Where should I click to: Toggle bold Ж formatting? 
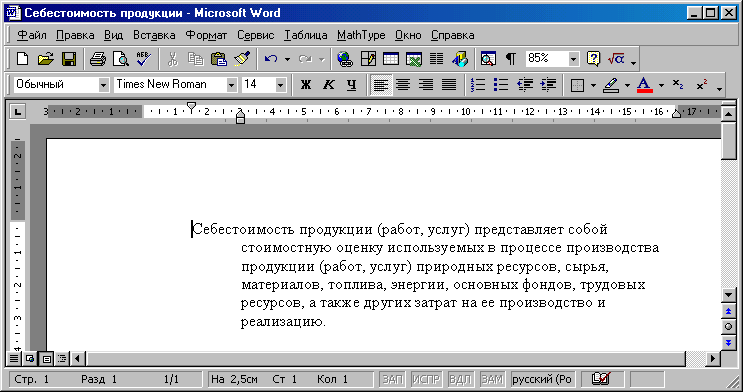coord(306,85)
